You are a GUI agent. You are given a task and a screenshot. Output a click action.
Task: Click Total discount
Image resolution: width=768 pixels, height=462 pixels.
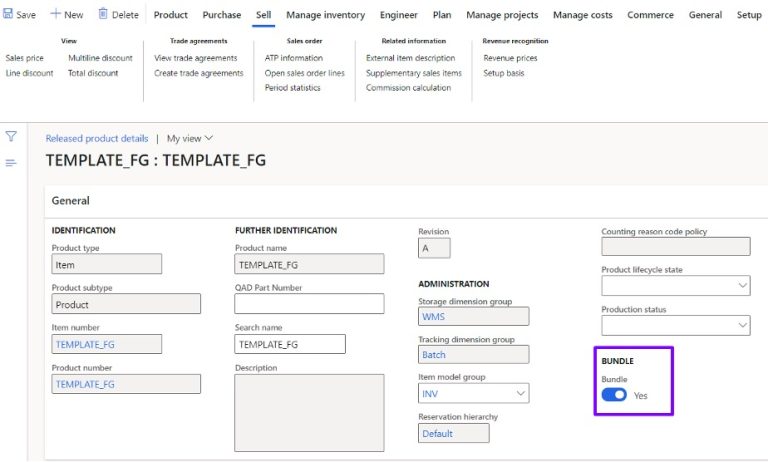click(x=93, y=73)
